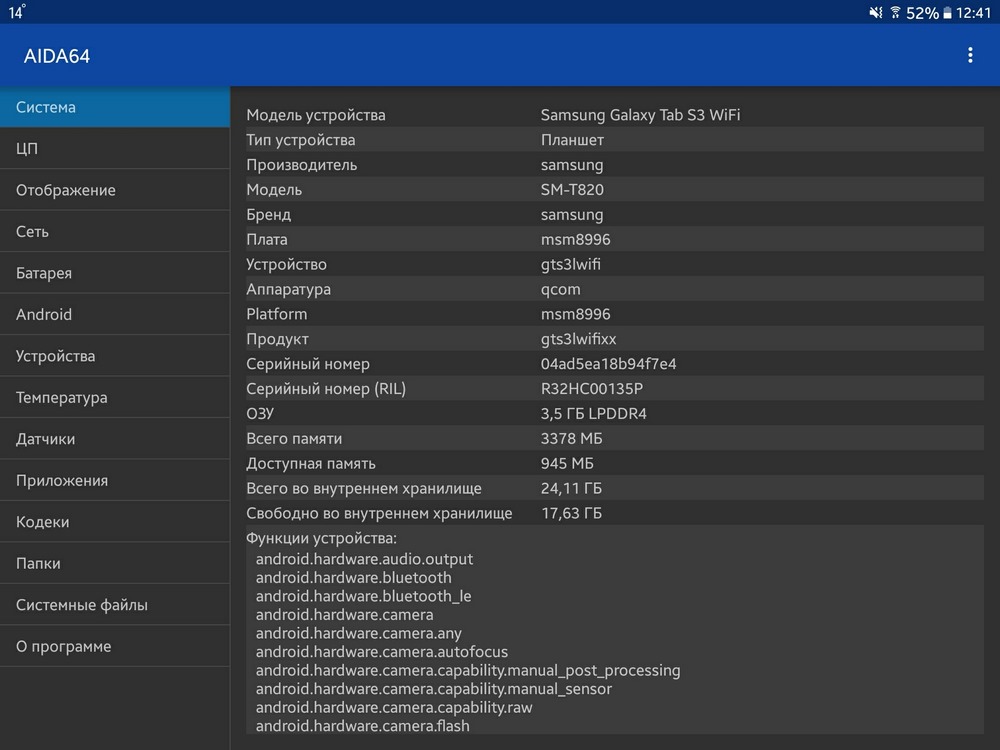Select the Бренд row label
The image size is (1000, 750).
(x=268, y=214)
